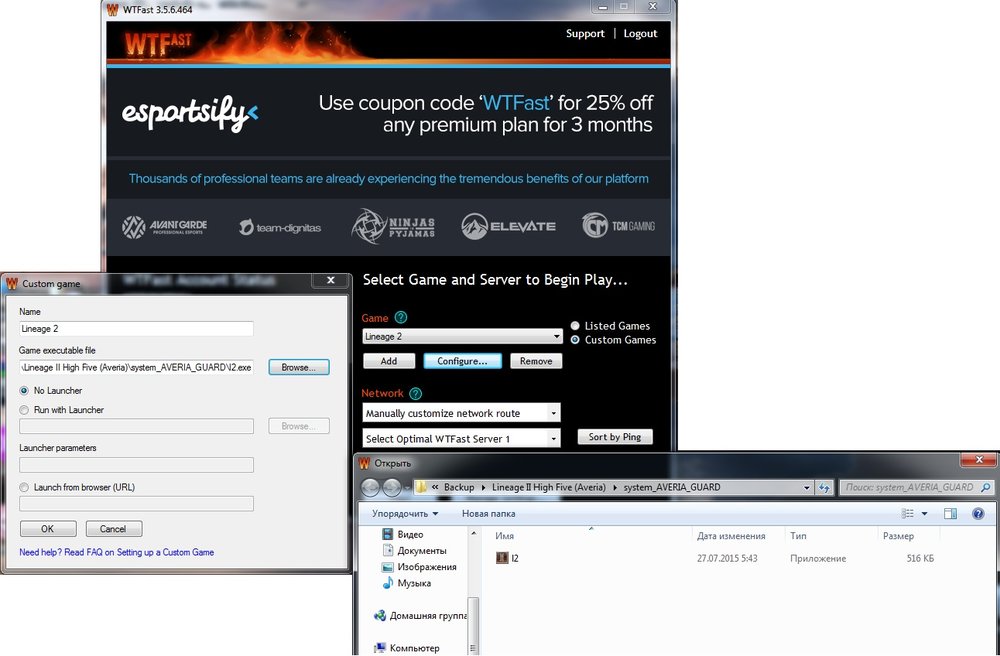Click Новая папка in the toolbar
This screenshot has width=1000, height=656.
pos(488,514)
